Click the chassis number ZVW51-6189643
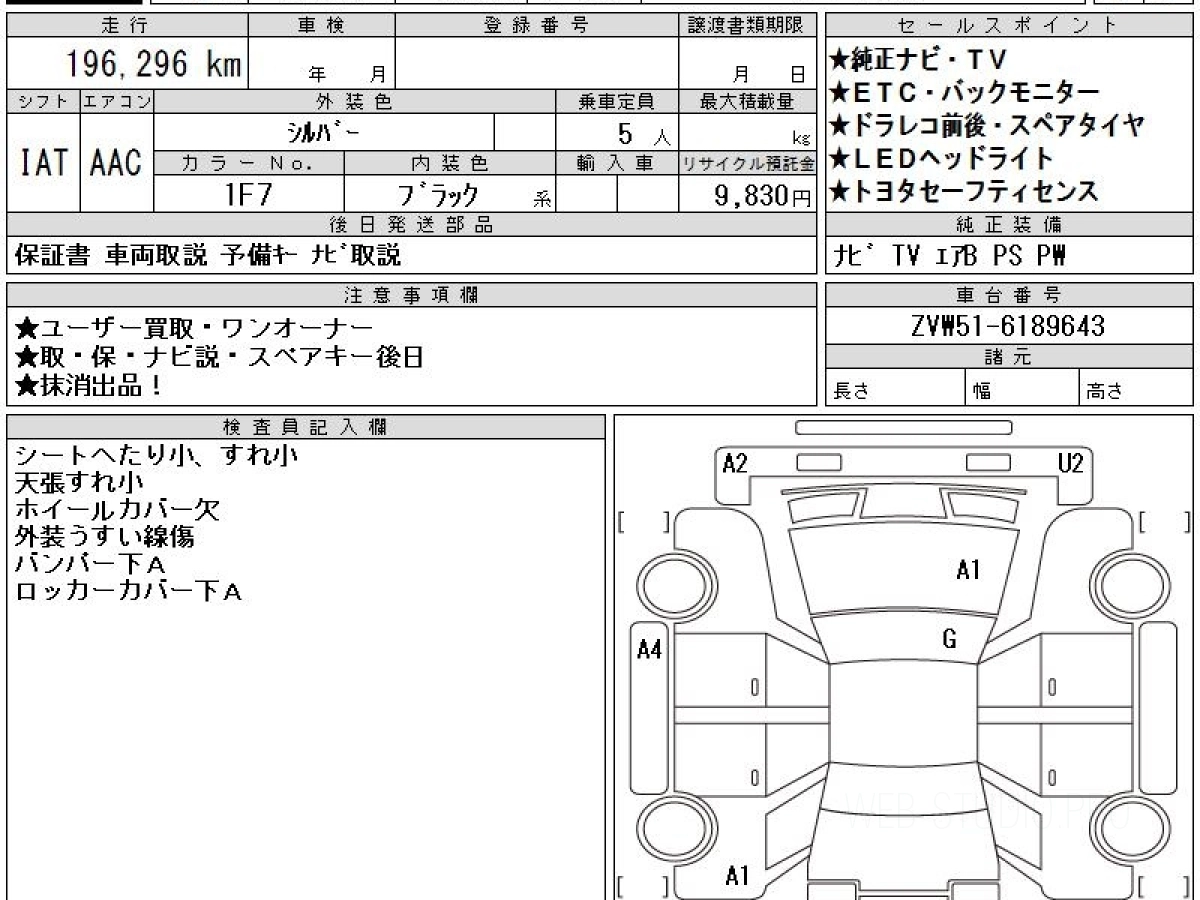Image resolution: width=1200 pixels, height=900 pixels. pyautogui.click(x=1008, y=325)
